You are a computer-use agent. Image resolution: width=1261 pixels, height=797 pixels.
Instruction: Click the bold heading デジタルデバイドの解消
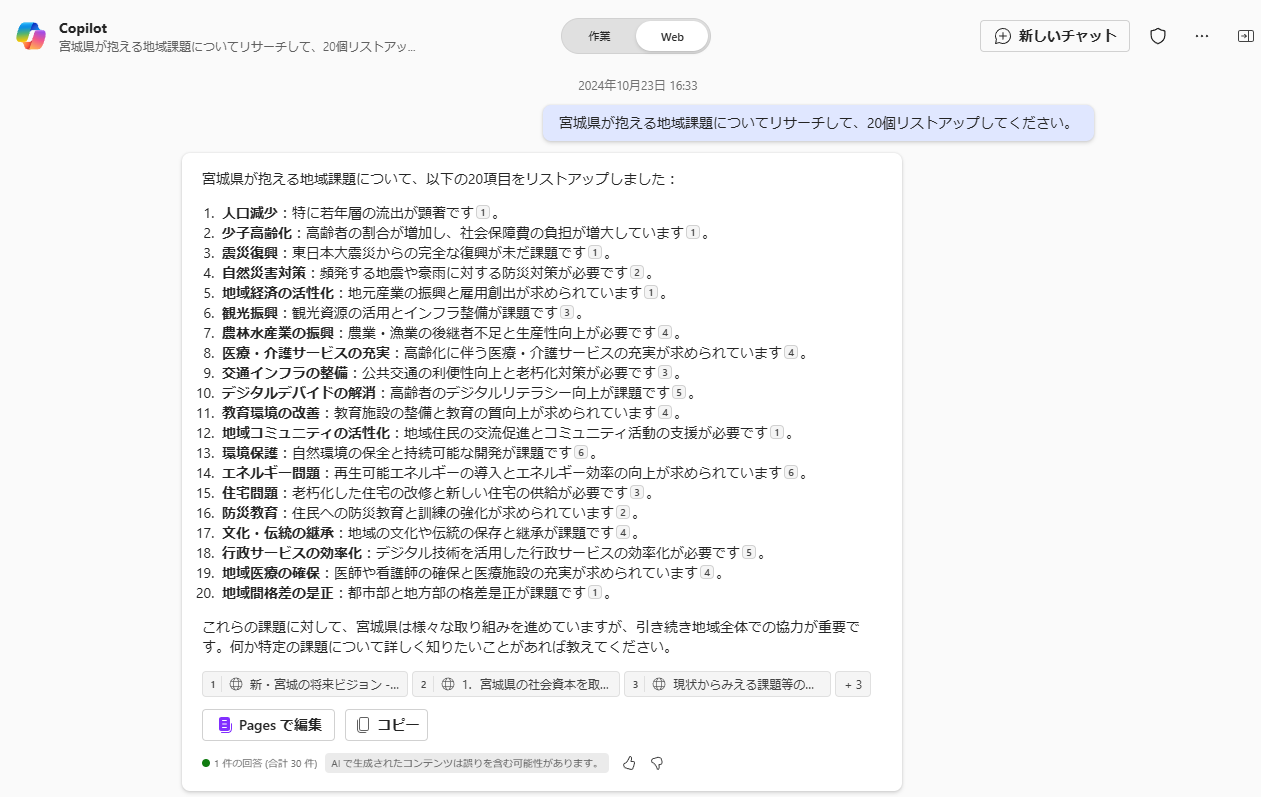tap(298, 392)
